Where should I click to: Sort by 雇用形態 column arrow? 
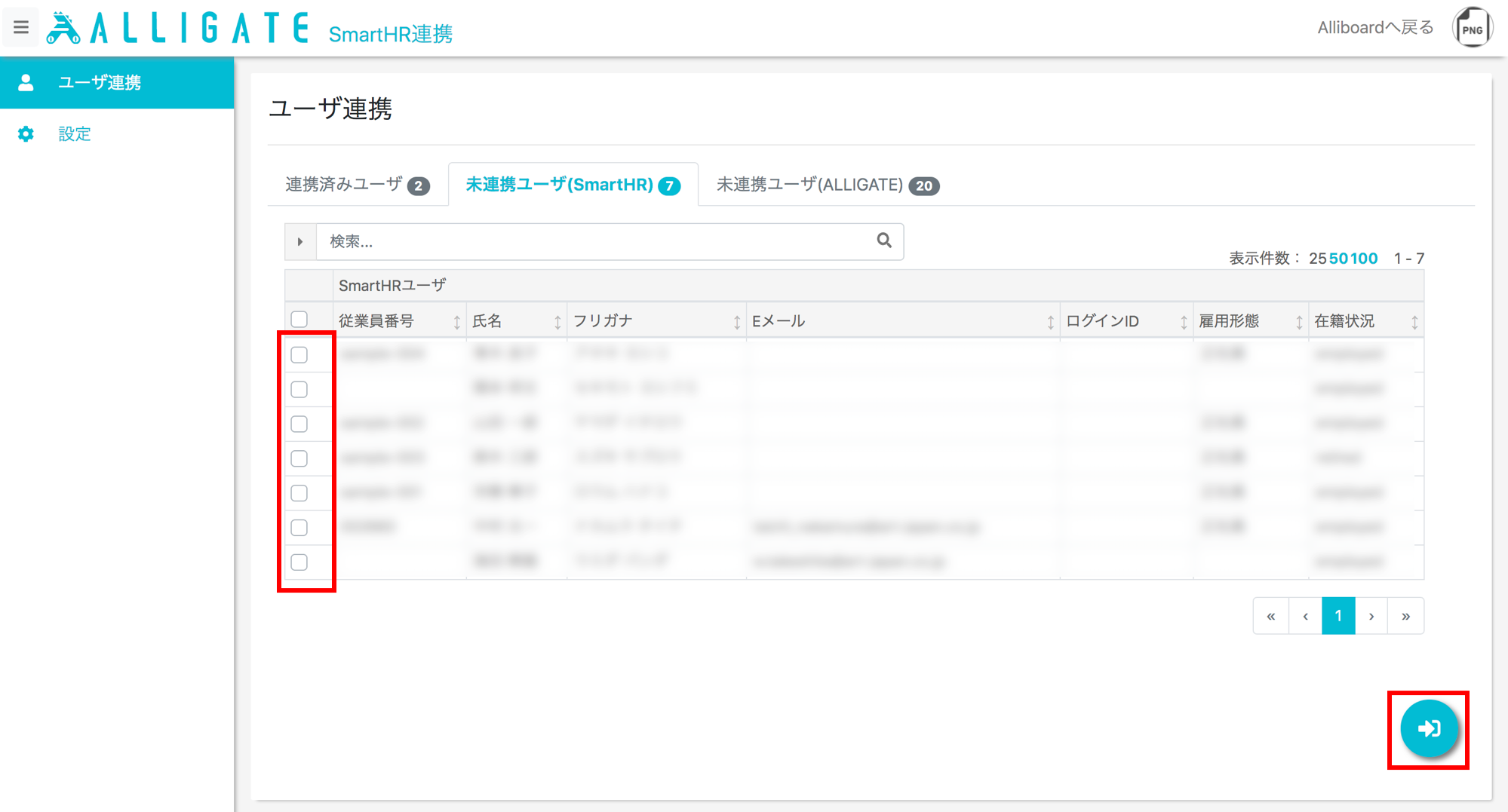pos(1299,322)
